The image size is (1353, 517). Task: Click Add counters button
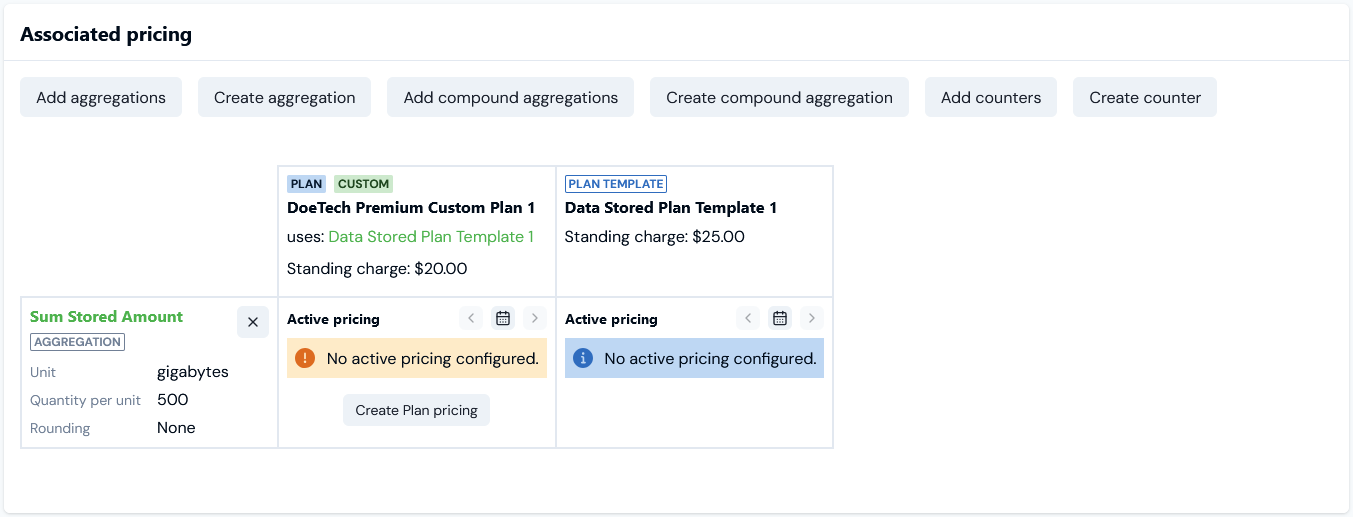pos(991,97)
